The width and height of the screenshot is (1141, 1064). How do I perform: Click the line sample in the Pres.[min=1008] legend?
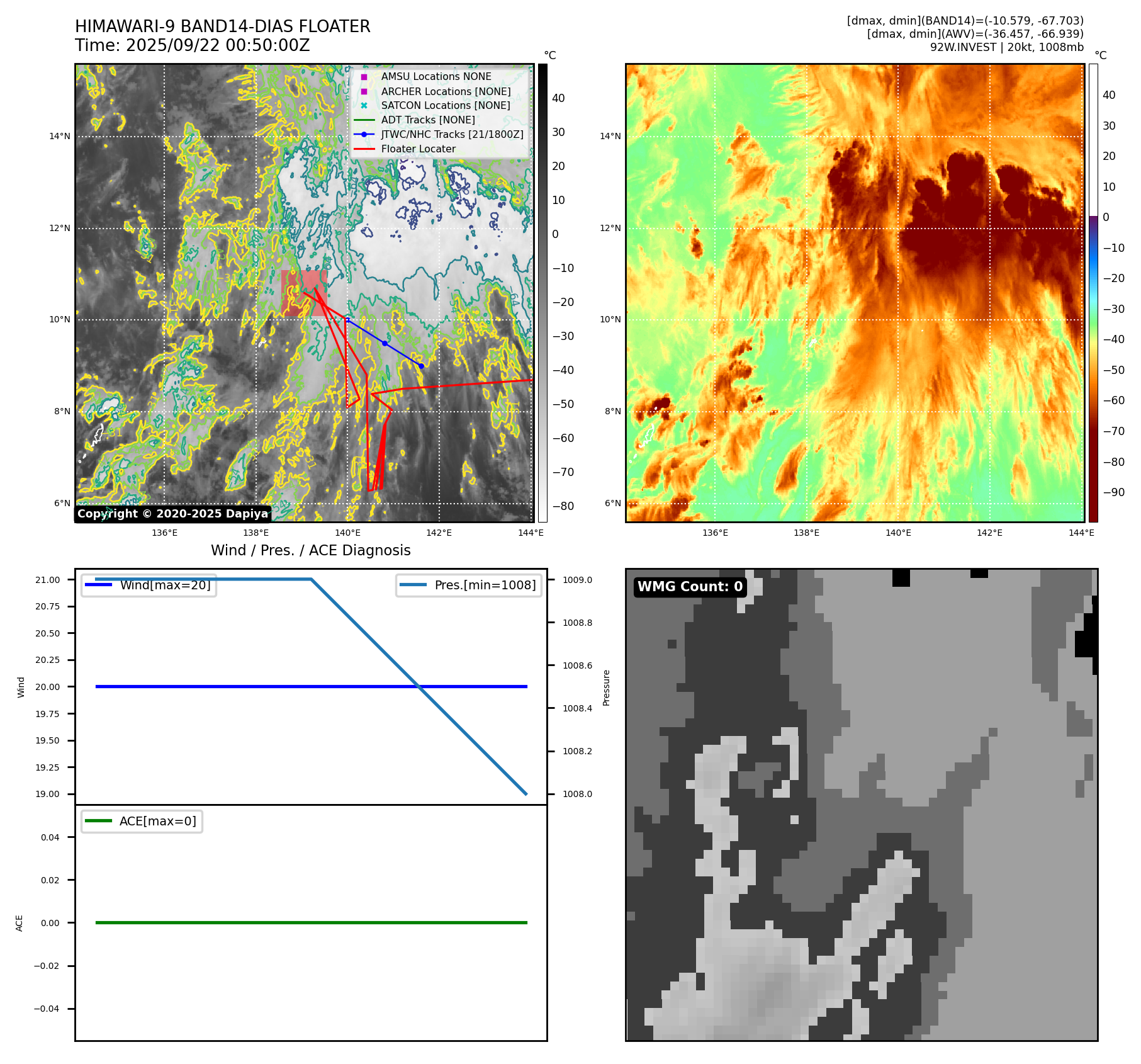(413, 585)
